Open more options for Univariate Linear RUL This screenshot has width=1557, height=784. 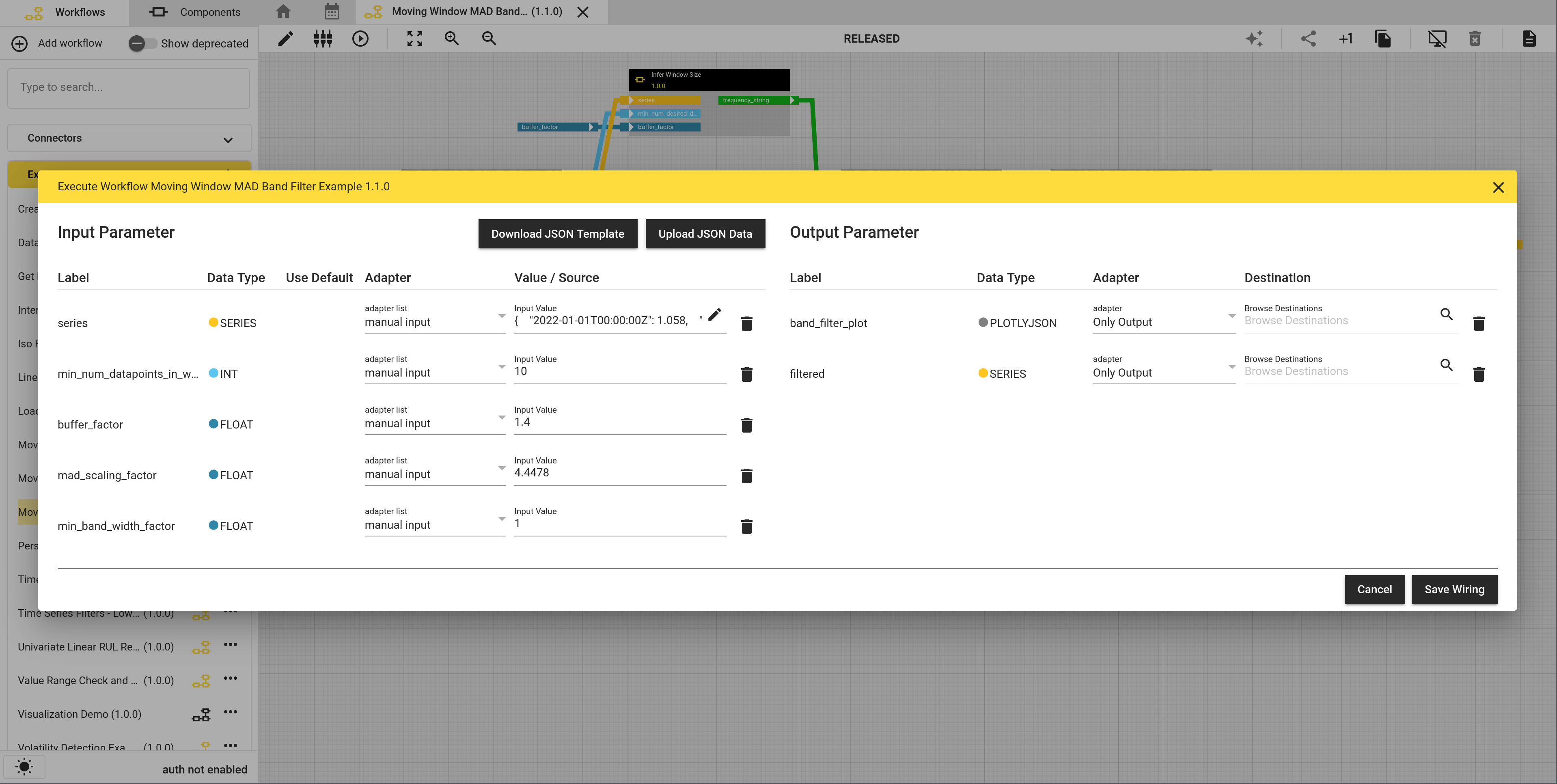pos(230,644)
